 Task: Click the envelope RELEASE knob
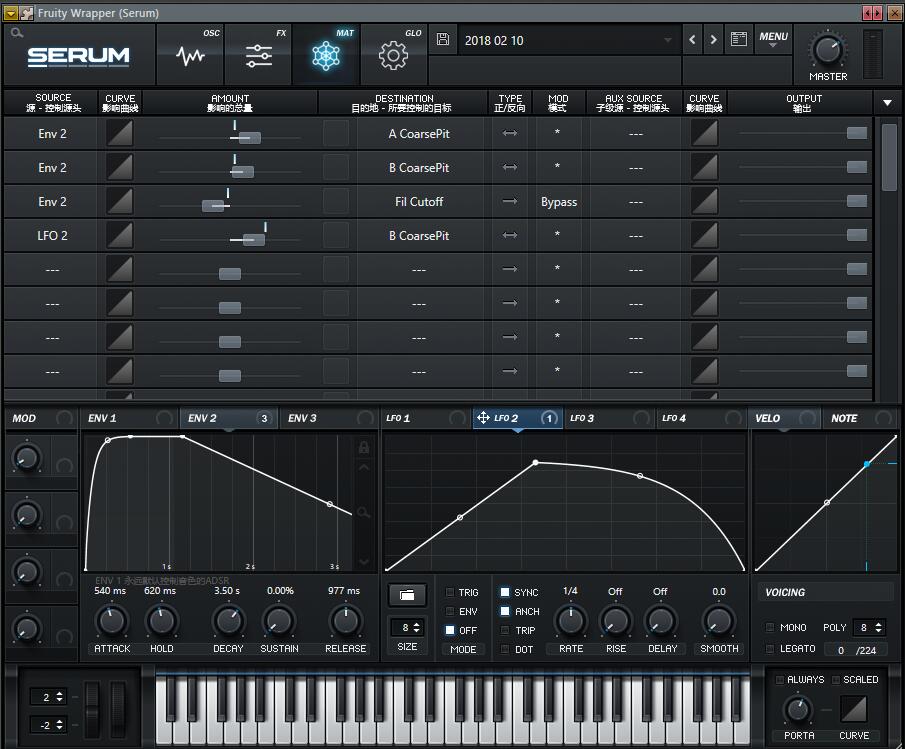tap(346, 621)
